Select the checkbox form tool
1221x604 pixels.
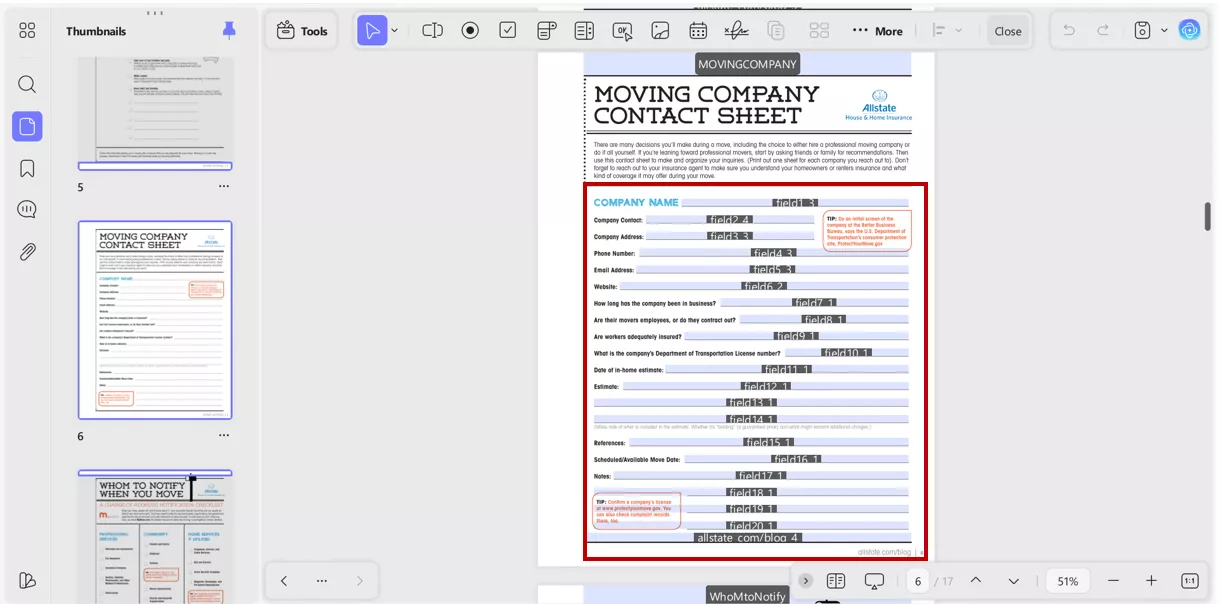click(x=508, y=31)
